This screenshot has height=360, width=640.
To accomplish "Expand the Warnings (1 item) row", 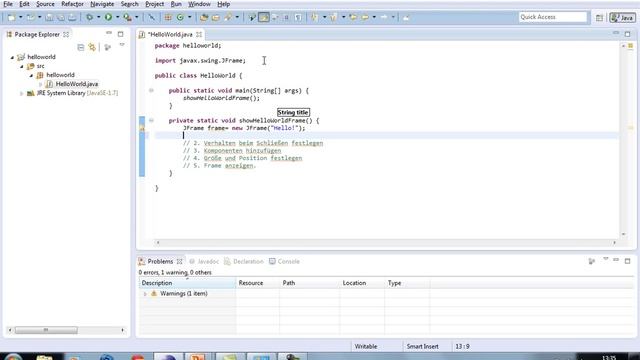I will pyautogui.click(x=145, y=294).
